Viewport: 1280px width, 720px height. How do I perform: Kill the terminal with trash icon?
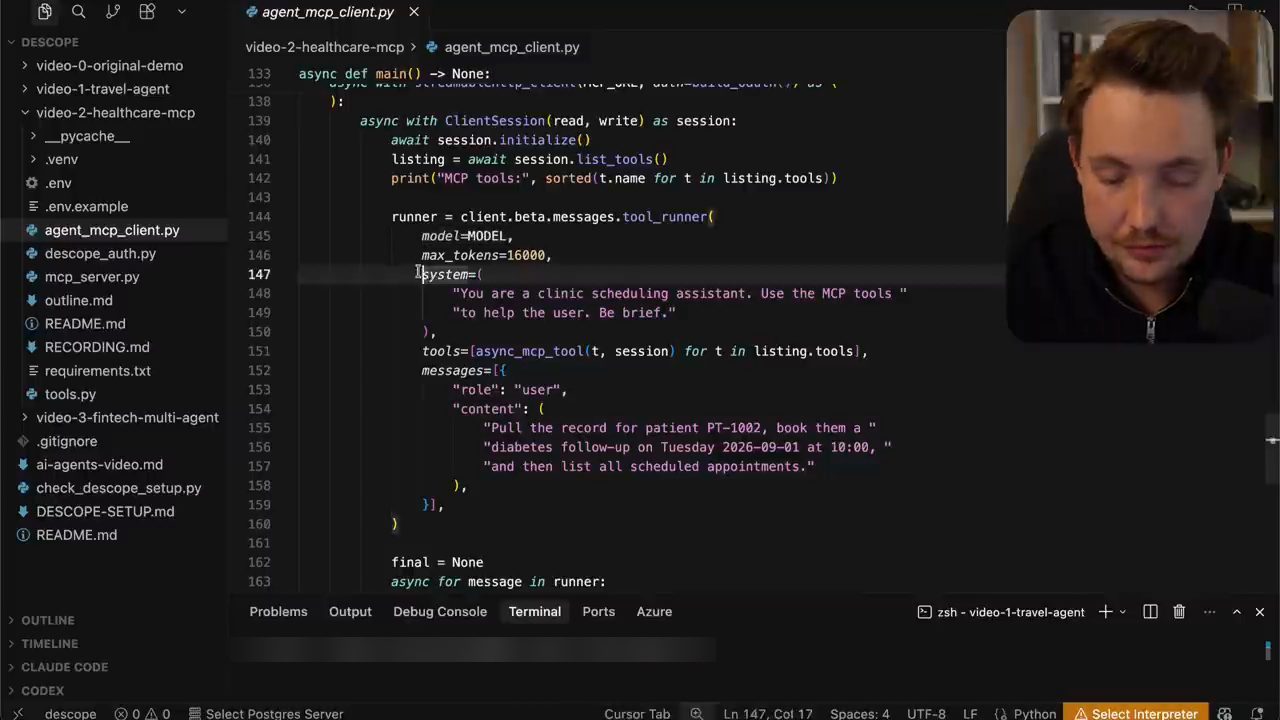(1179, 612)
